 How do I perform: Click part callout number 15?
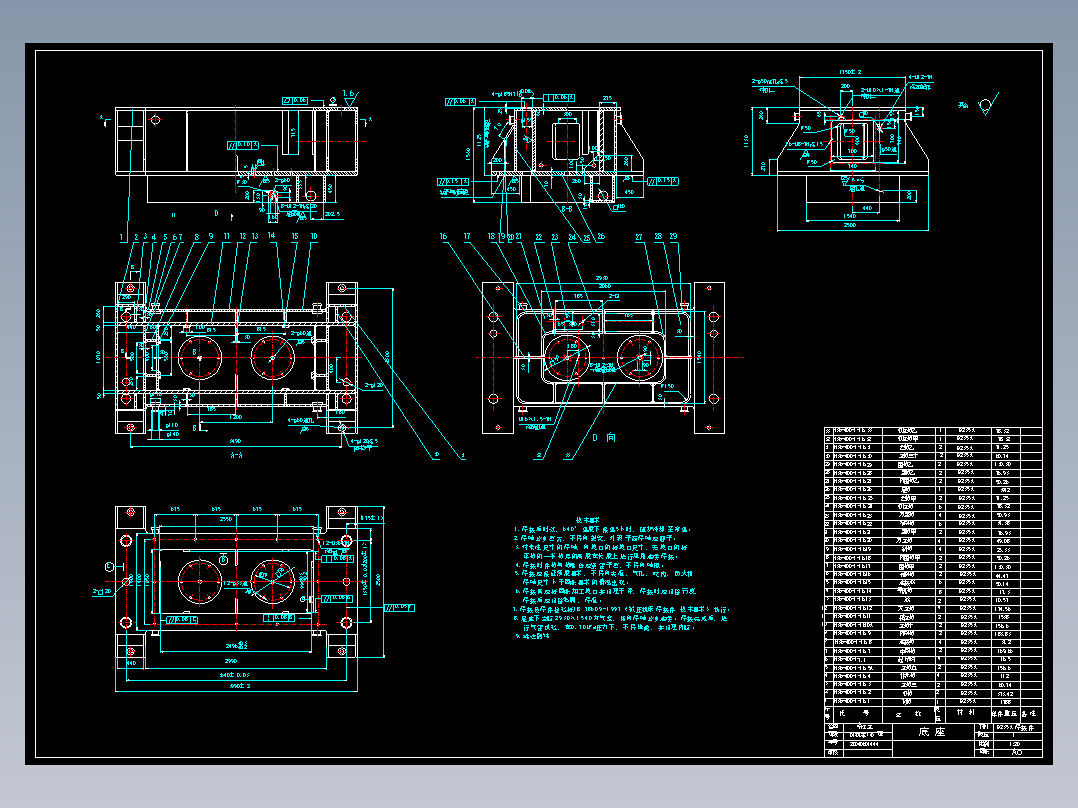295,236
